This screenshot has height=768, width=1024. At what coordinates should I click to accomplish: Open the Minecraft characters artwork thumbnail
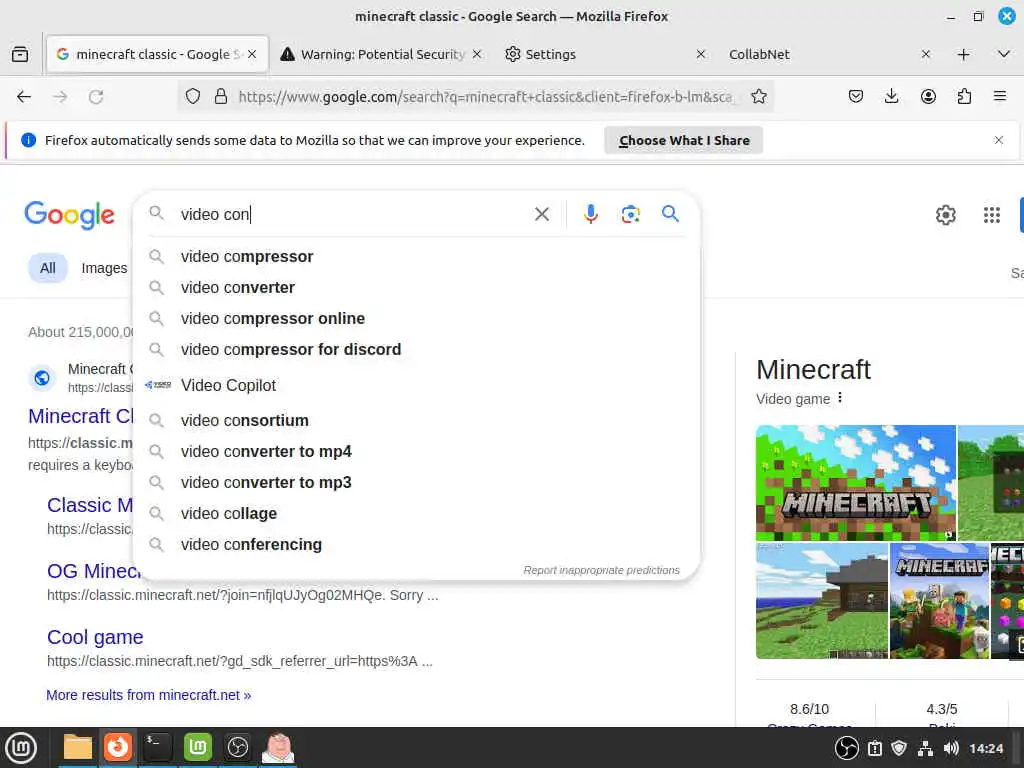pos(939,601)
